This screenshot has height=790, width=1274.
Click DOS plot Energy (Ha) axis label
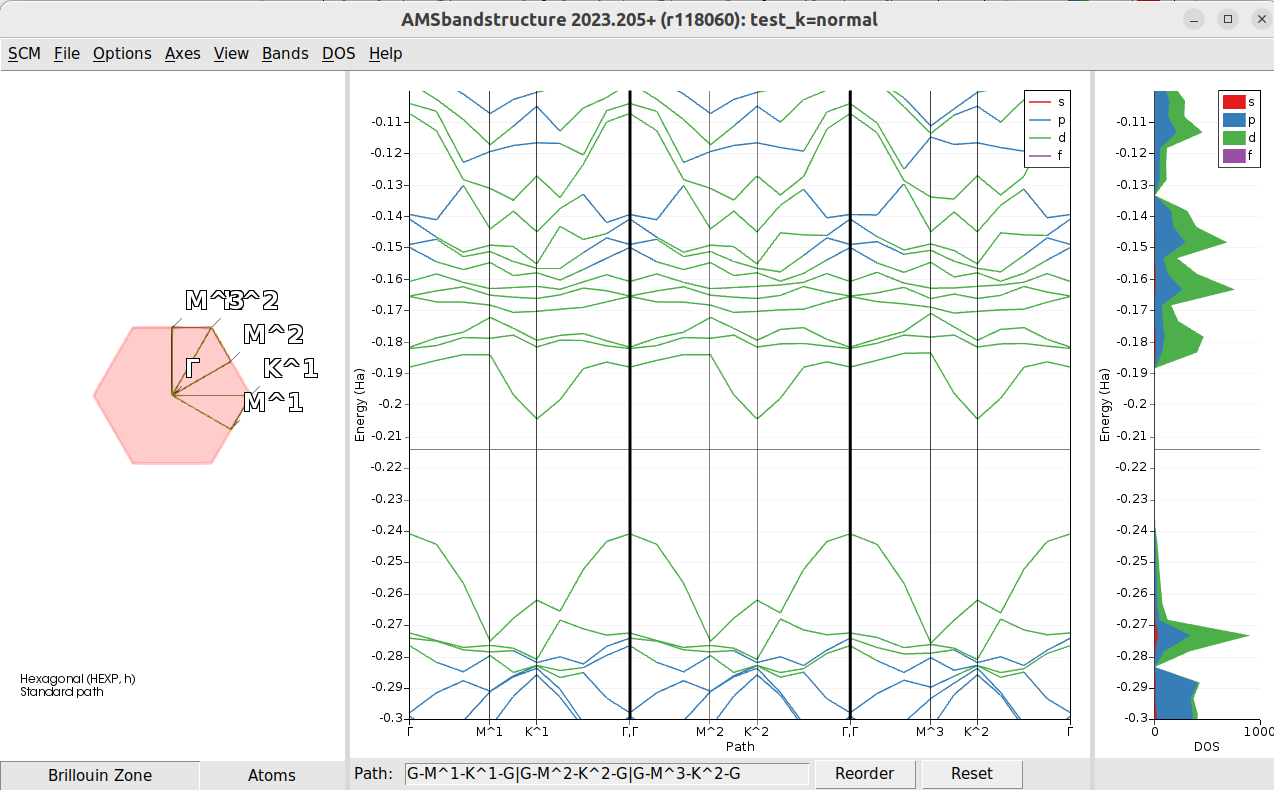point(1105,405)
